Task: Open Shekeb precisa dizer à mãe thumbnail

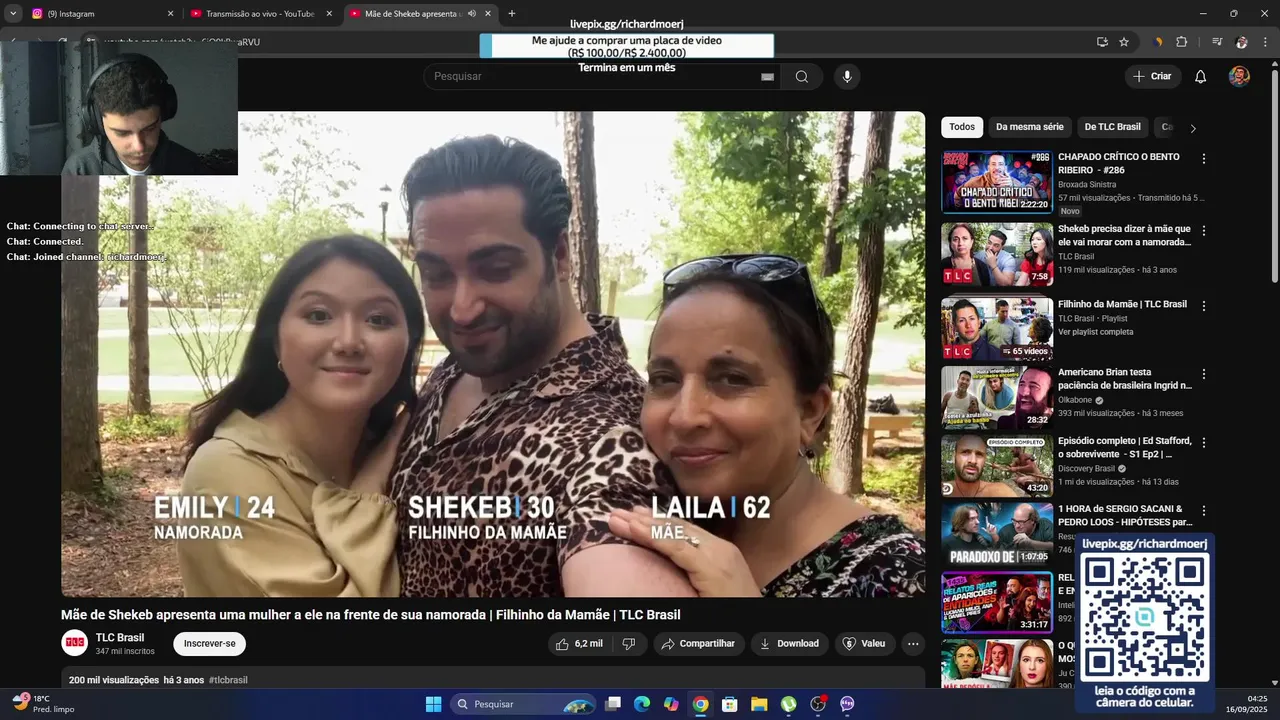Action: tap(997, 254)
